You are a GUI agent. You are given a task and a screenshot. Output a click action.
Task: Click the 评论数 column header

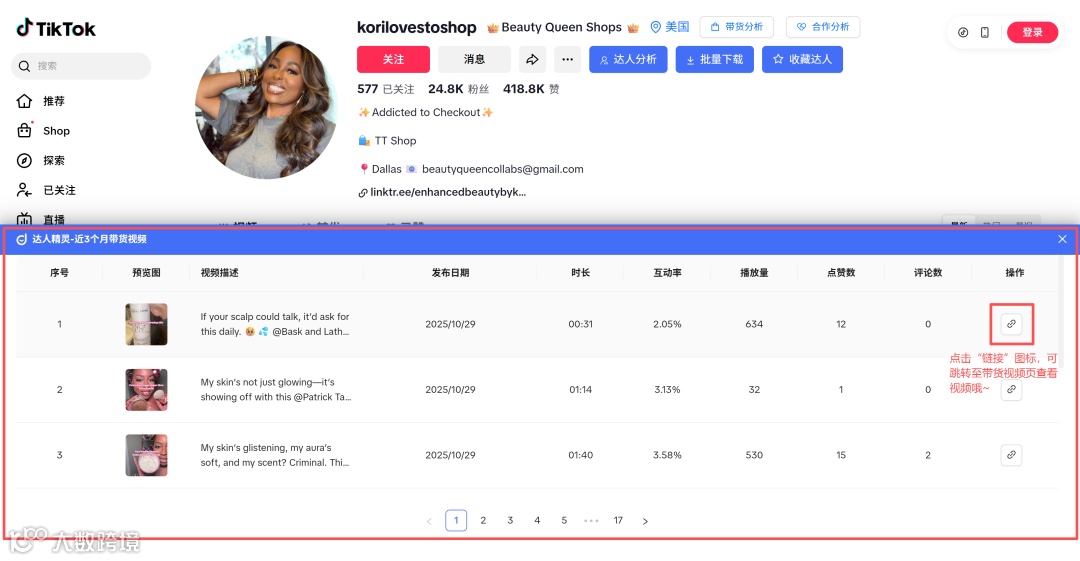928,273
